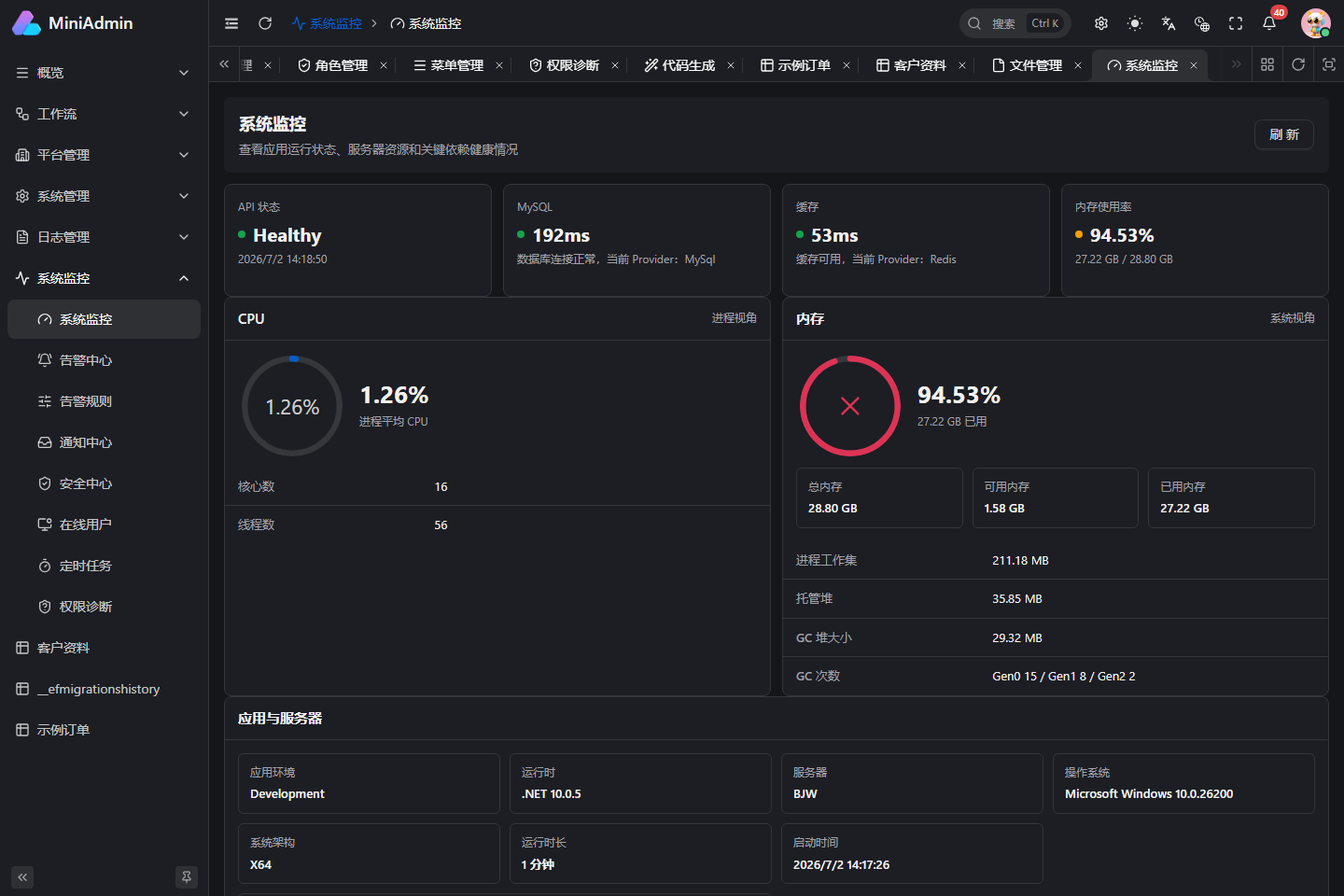Close the 代码生成 tab
The image size is (1344, 896).
[x=731, y=65]
